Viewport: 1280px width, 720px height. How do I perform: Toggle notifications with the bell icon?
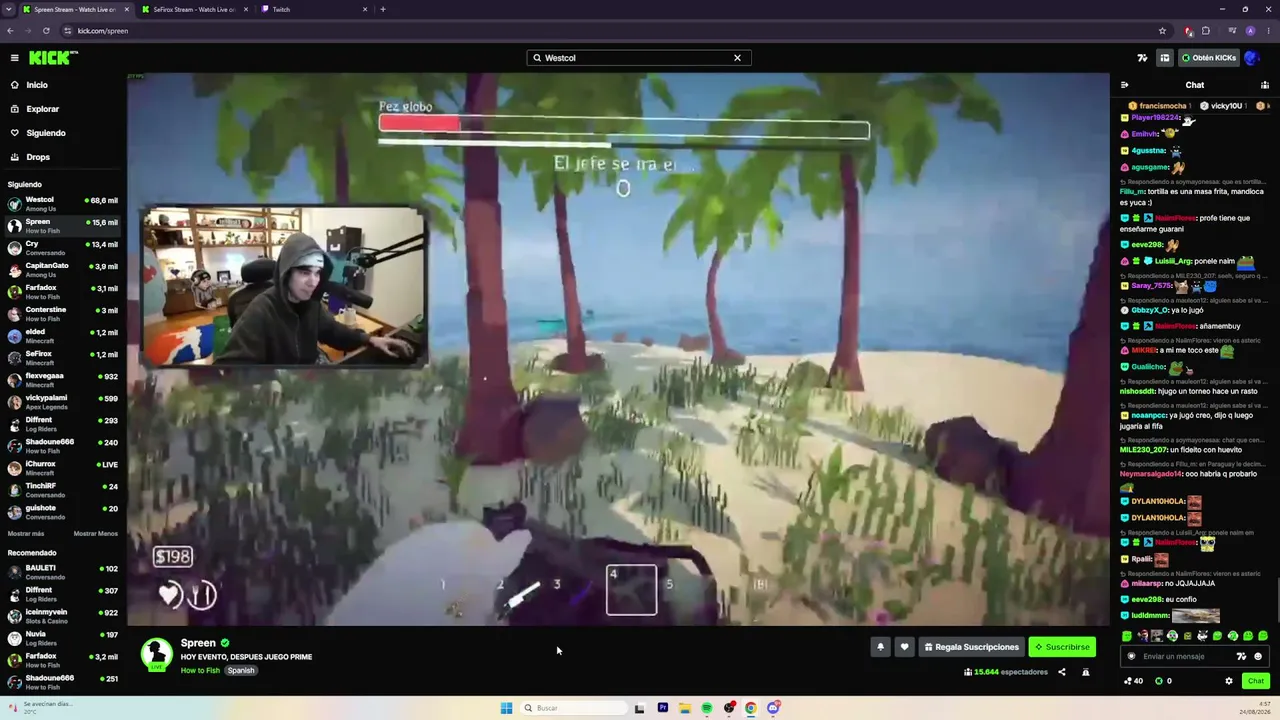880,647
